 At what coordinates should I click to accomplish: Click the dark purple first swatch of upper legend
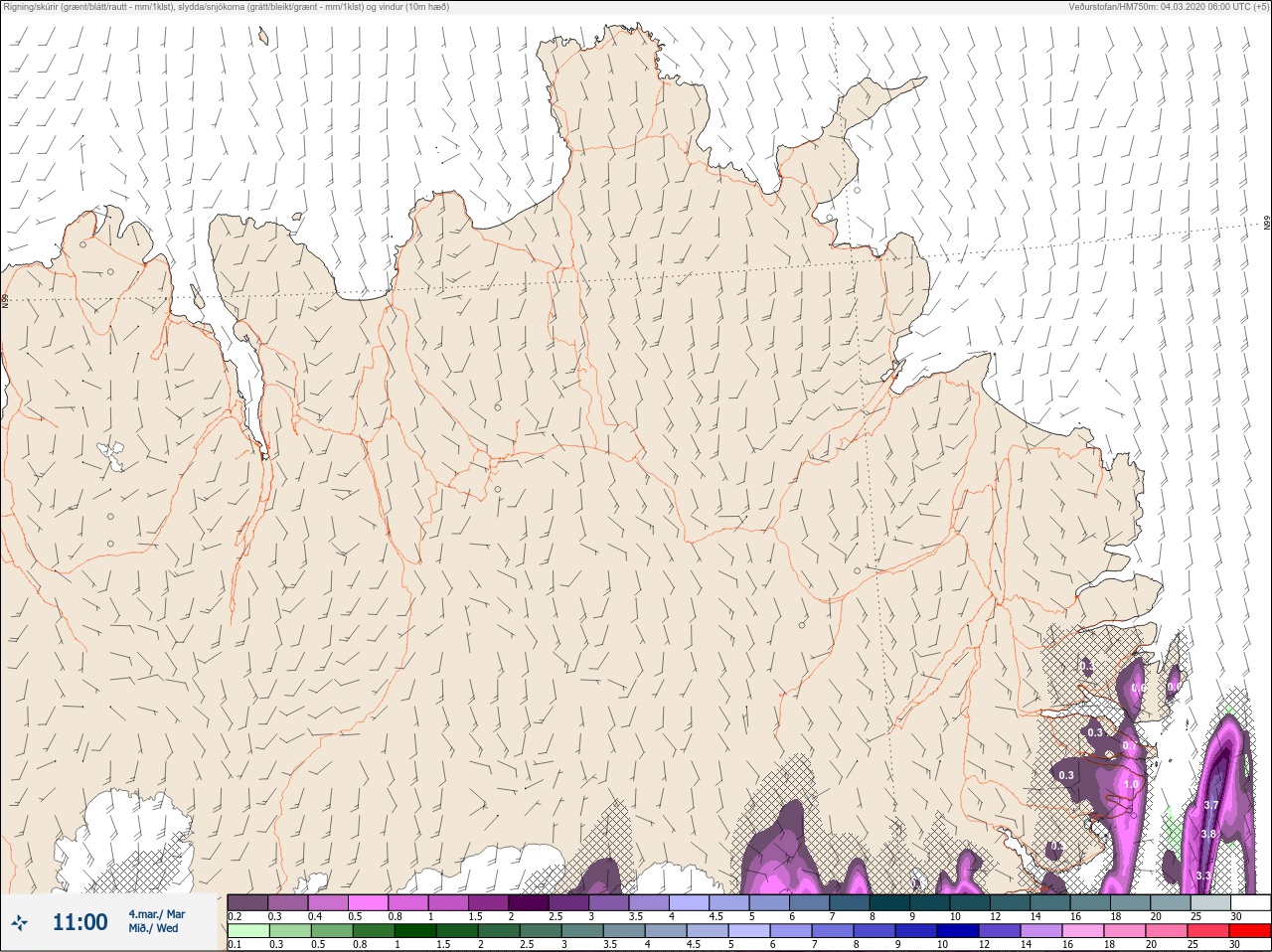point(247,902)
